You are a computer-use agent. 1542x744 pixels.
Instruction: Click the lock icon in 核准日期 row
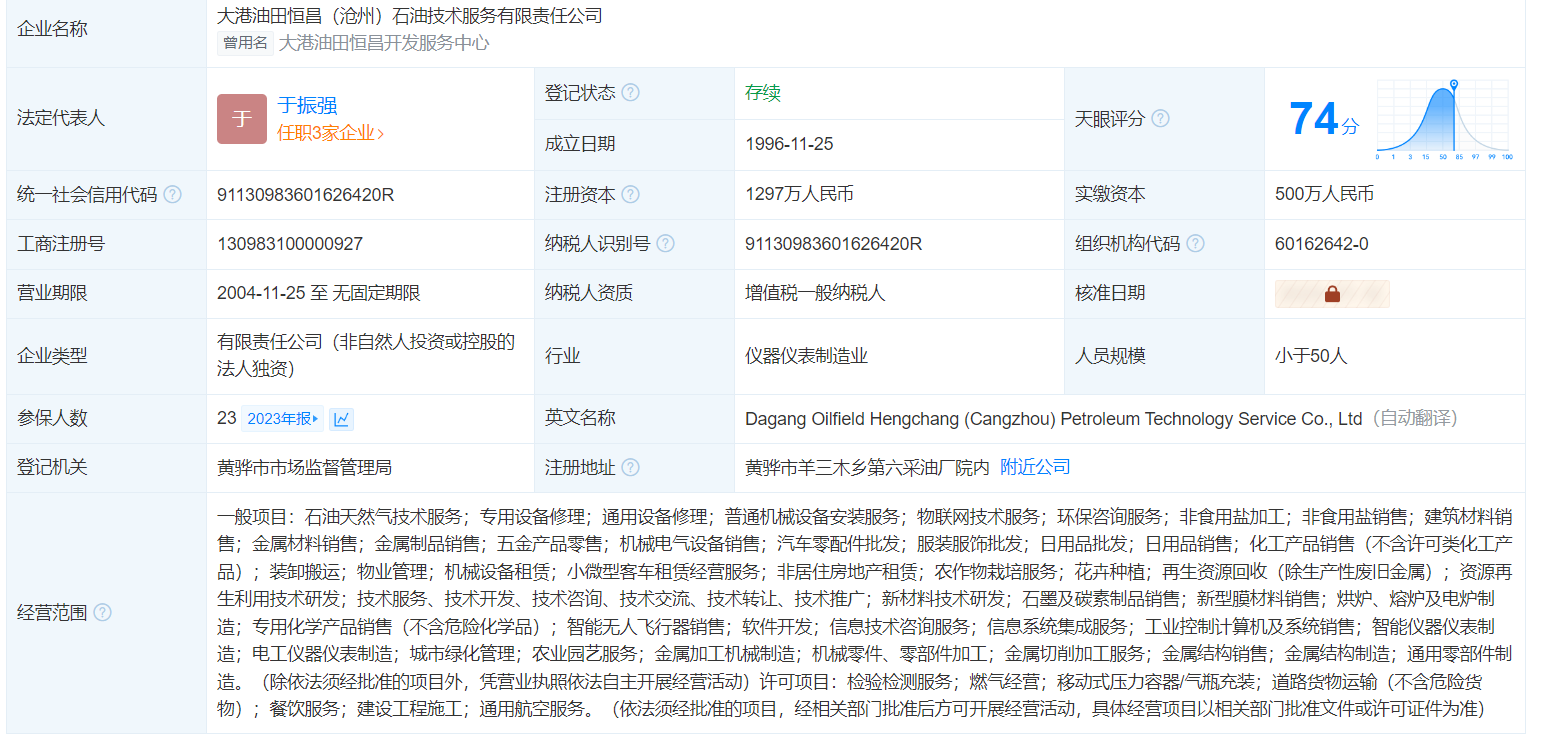pyautogui.click(x=1332, y=294)
